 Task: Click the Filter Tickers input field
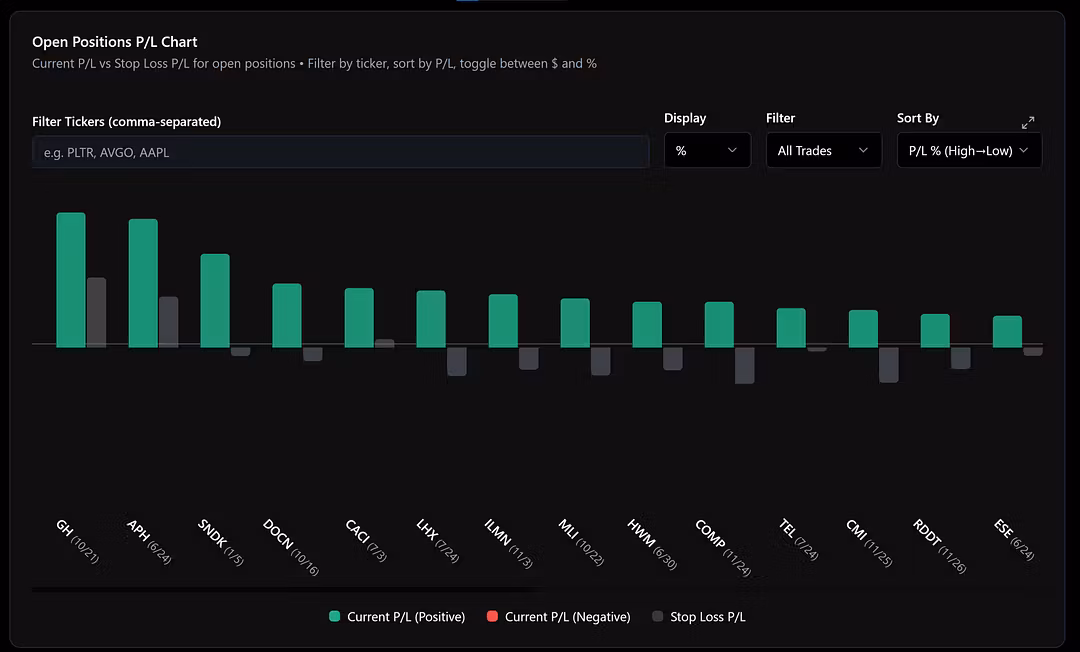tap(340, 152)
